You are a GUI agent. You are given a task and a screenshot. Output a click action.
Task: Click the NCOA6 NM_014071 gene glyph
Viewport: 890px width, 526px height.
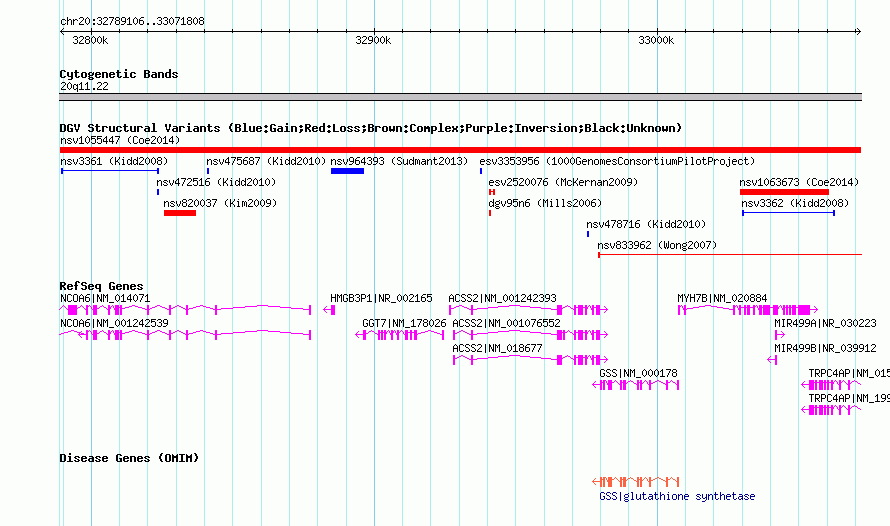tap(186, 309)
